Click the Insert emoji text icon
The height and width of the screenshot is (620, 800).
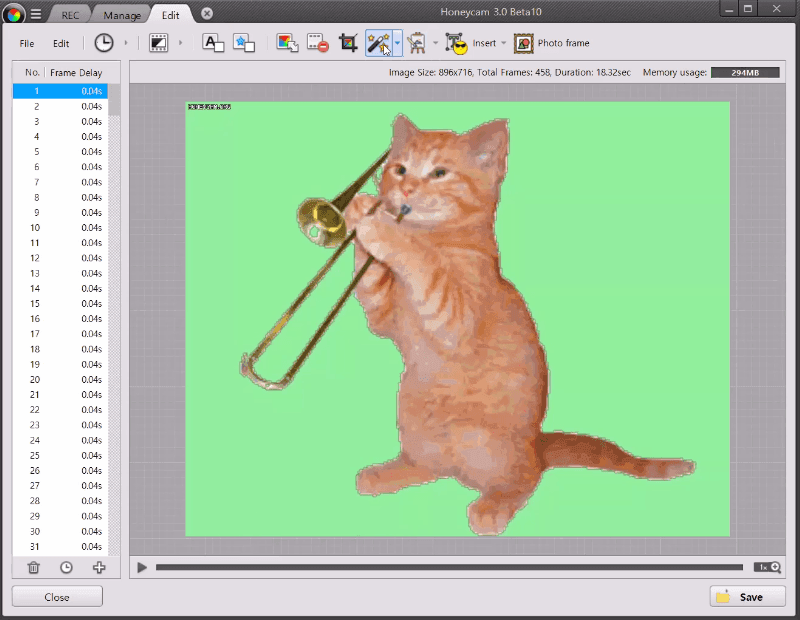456,43
